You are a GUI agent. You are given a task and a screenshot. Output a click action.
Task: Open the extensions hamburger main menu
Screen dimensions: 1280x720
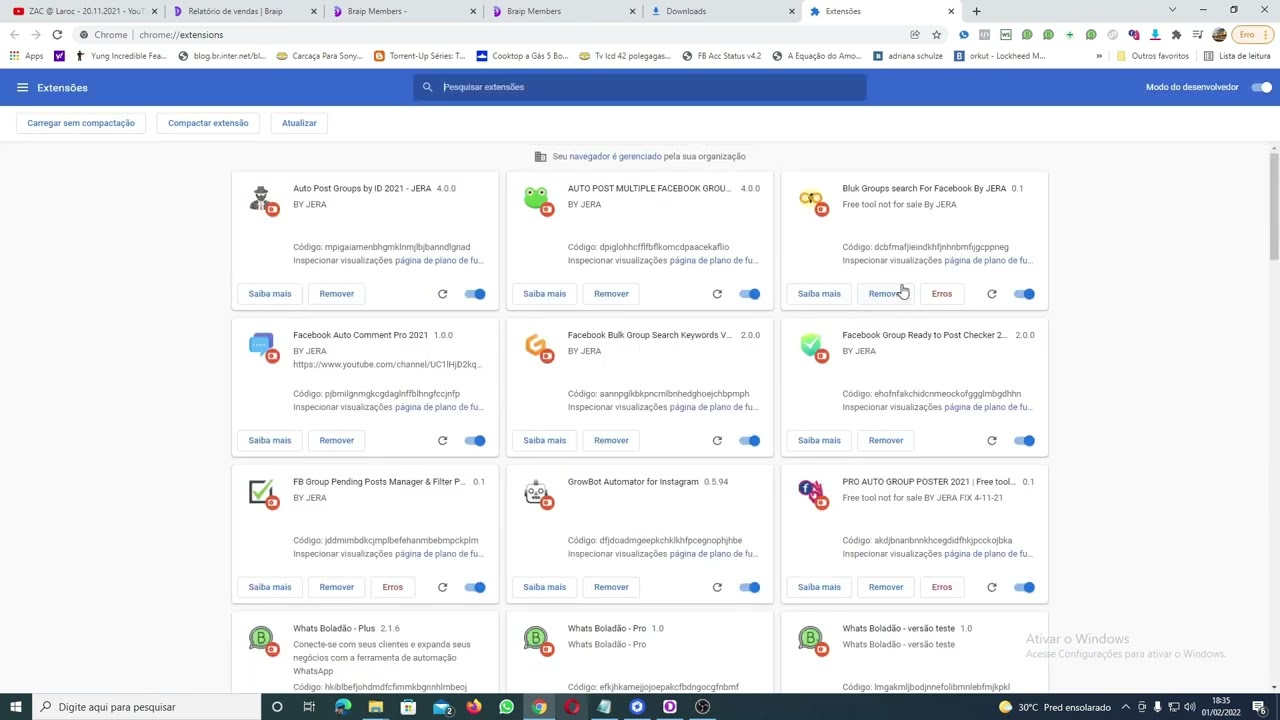click(22, 87)
